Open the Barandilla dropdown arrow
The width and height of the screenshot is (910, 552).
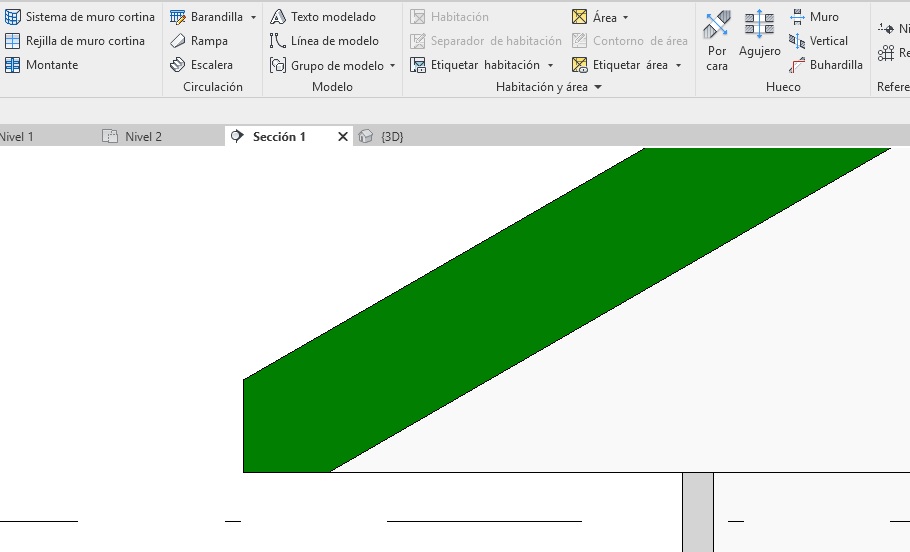(254, 18)
